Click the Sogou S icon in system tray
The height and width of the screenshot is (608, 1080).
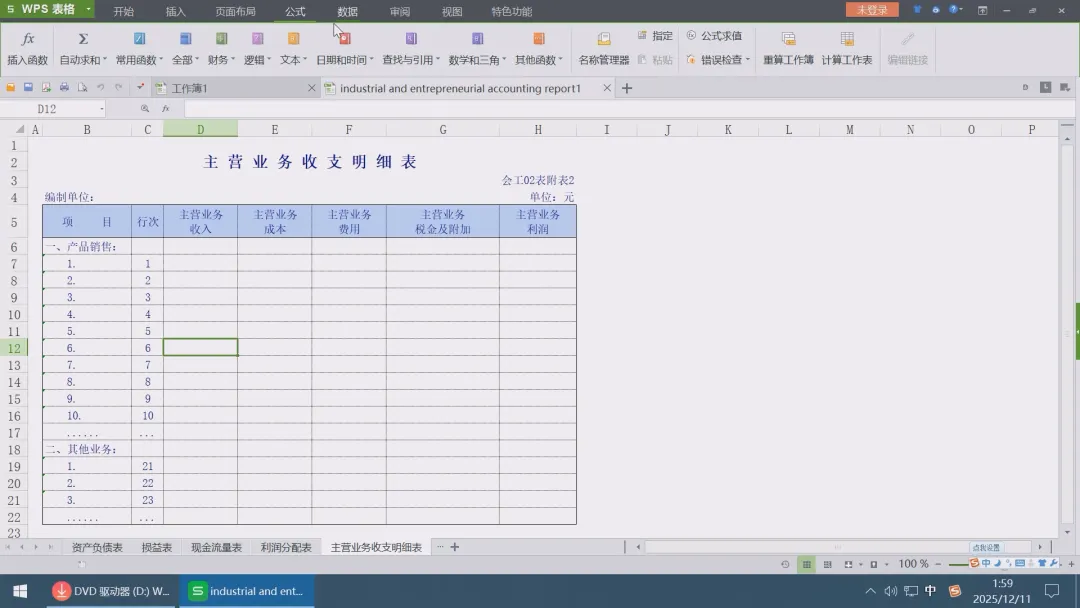(955, 591)
